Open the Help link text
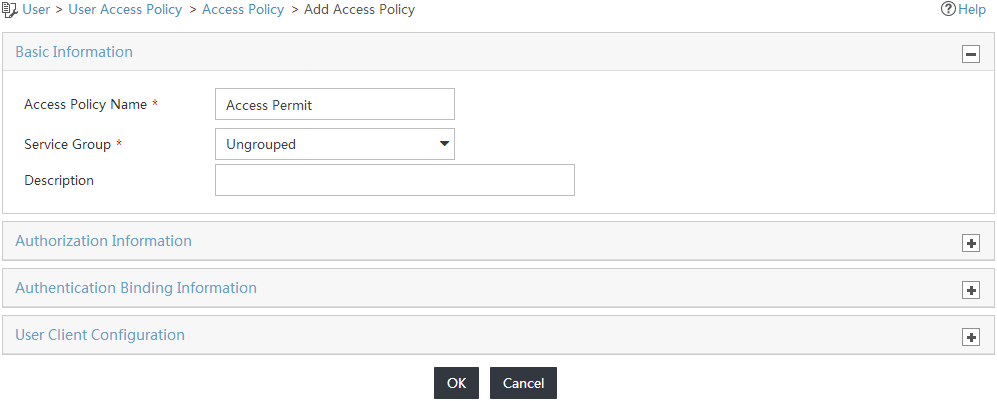Viewport: 997px width, 401px height. [x=972, y=10]
